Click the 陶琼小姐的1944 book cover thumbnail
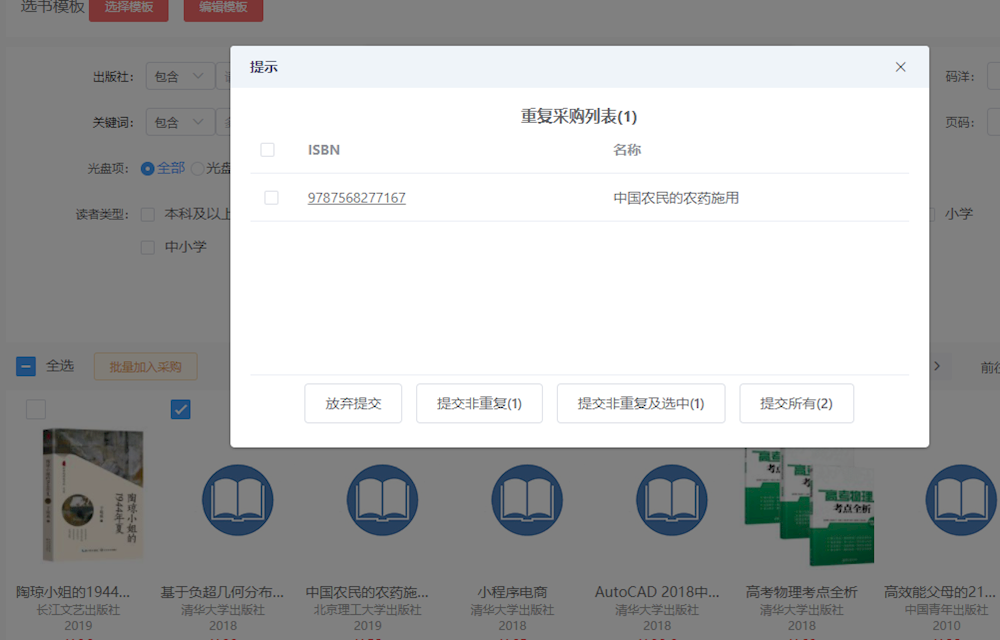Image resolution: width=1000 pixels, height=640 pixels. (92, 493)
